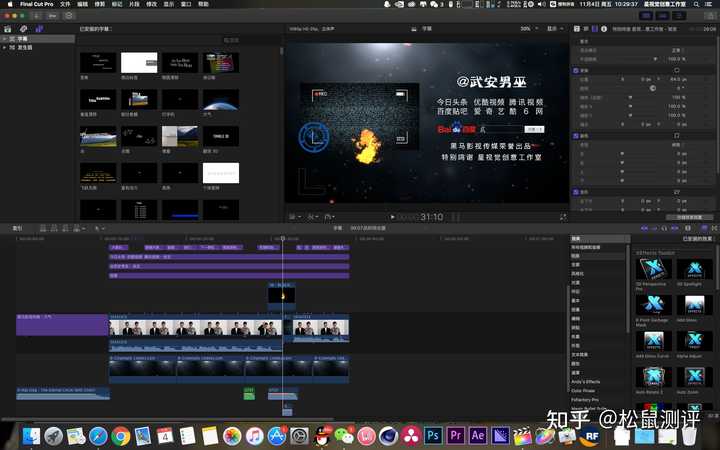Open the Titles and Generators sidebar icon
Viewport: 720px width, 450px height.
pyautogui.click(x=37, y=29)
